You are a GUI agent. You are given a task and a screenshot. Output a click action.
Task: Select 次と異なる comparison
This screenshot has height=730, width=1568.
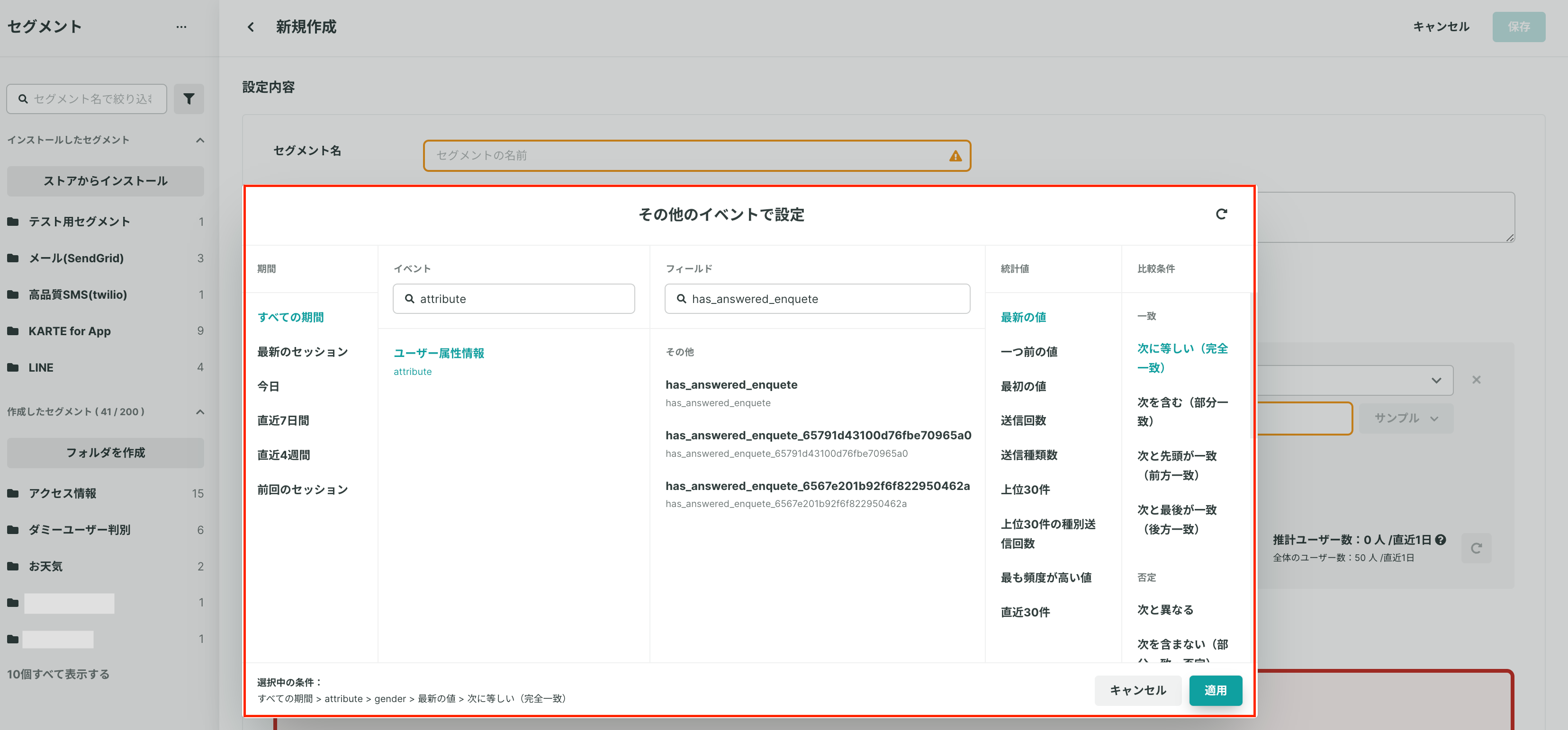pyautogui.click(x=1165, y=610)
